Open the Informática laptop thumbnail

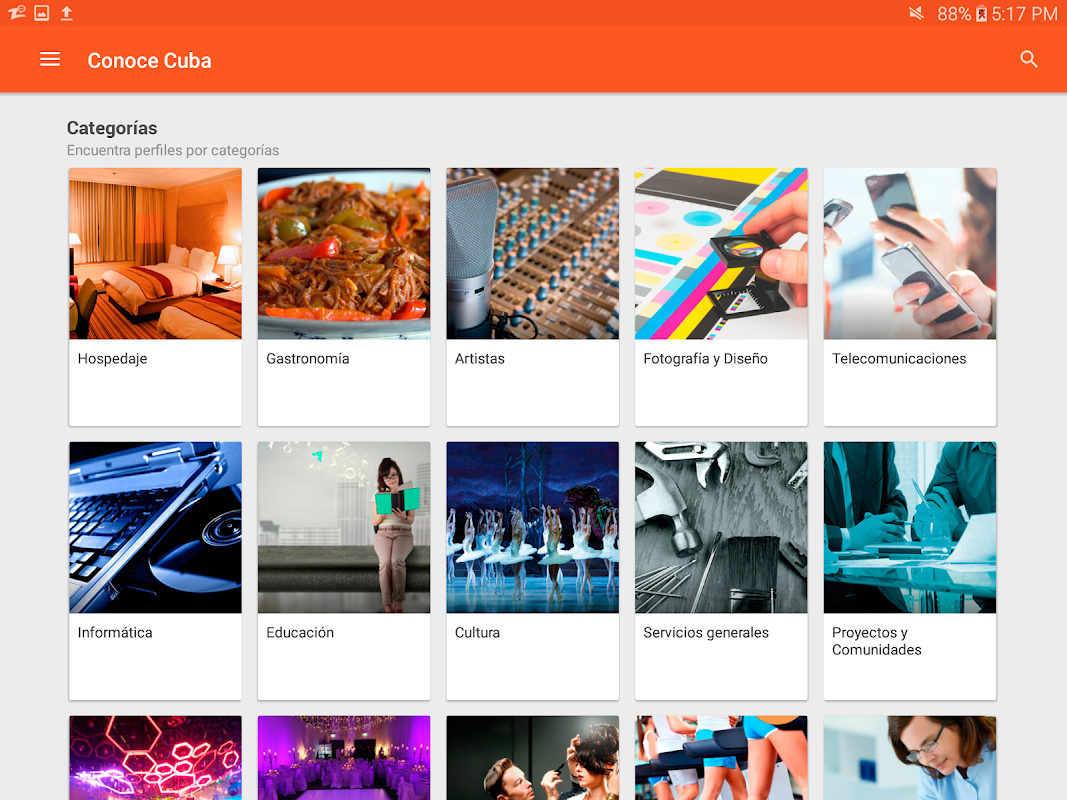coord(155,528)
